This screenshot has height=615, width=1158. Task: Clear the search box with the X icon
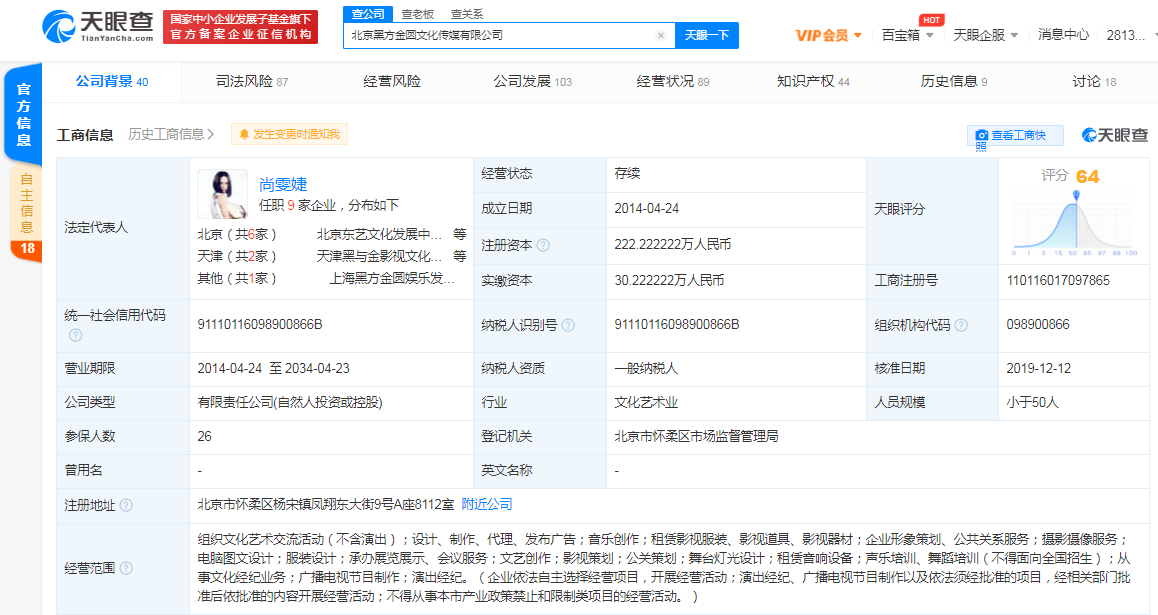661,35
